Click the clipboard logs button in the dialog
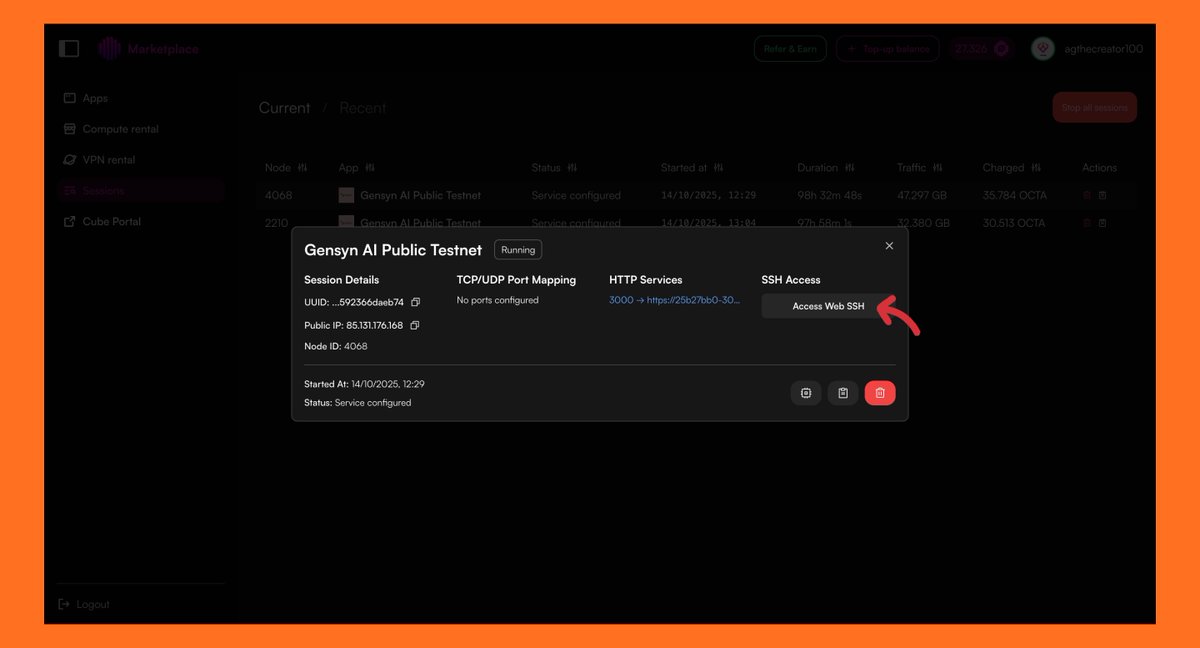The height and width of the screenshot is (648, 1200). point(843,393)
